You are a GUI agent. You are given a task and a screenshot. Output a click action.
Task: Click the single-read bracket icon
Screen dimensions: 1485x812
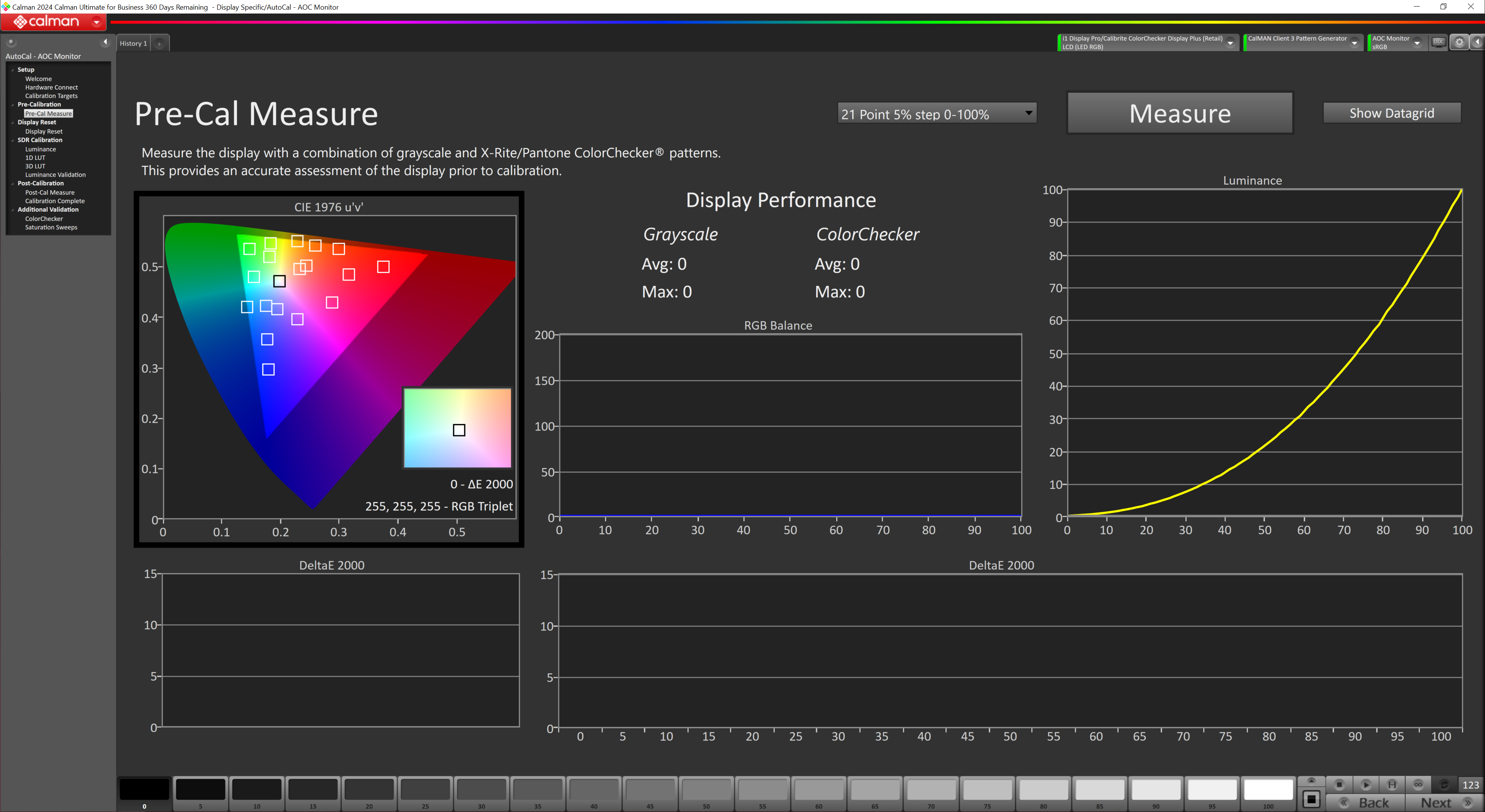point(1391,784)
